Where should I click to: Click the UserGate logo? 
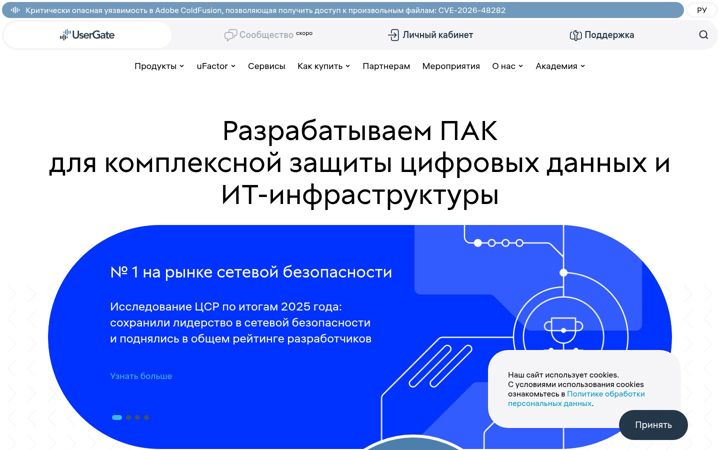[87, 35]
